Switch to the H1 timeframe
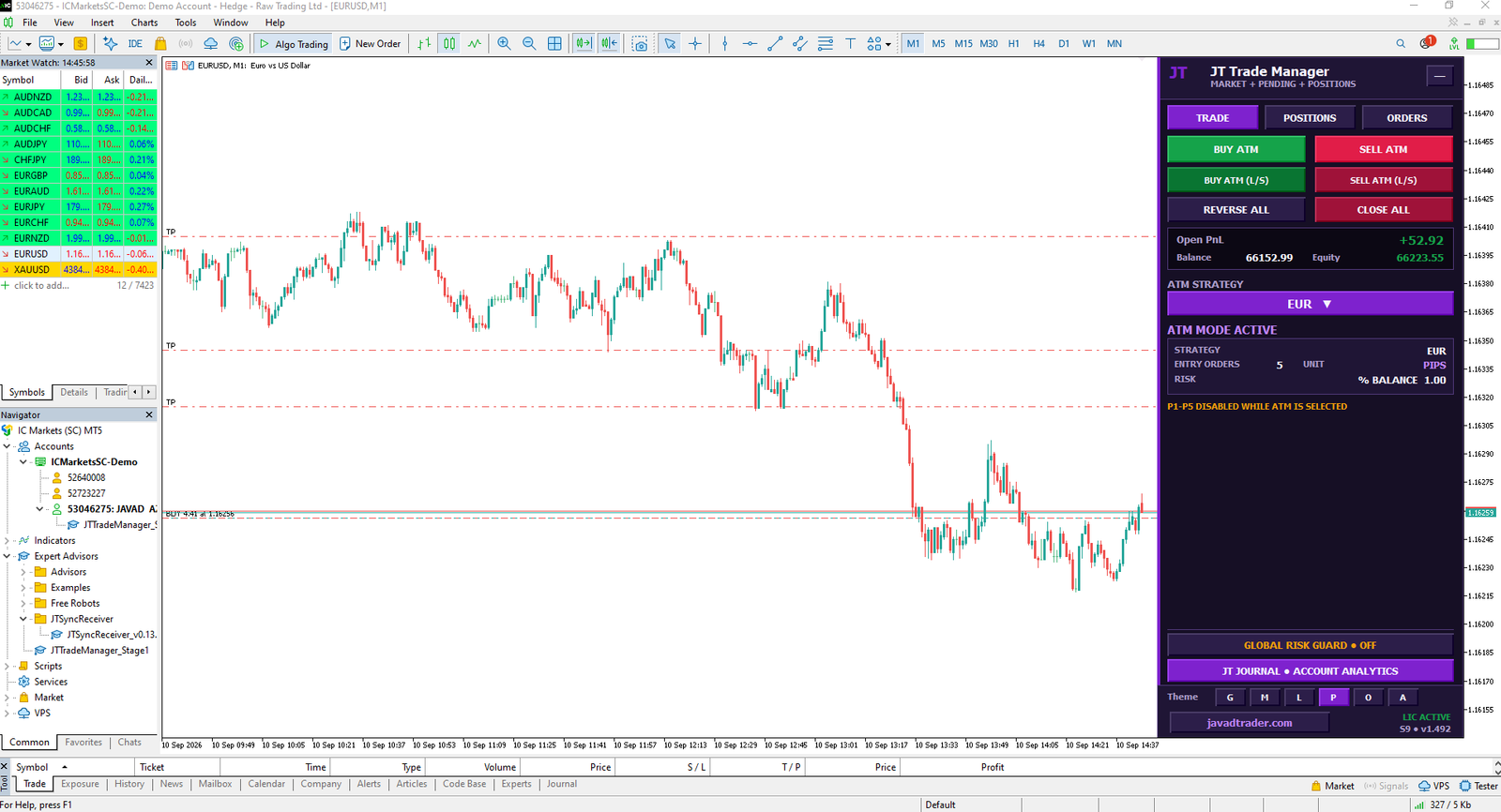Screen dimensions: 1501x812 1013,43
